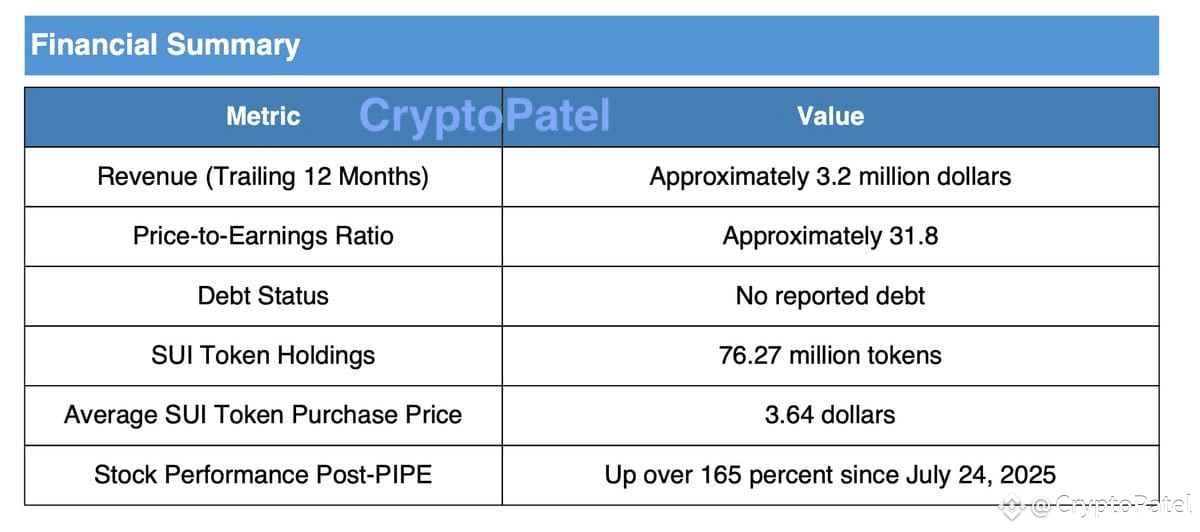Screen dimensions: 1200x532
Task: Select the Metric column header
Action: click(263, 116)
